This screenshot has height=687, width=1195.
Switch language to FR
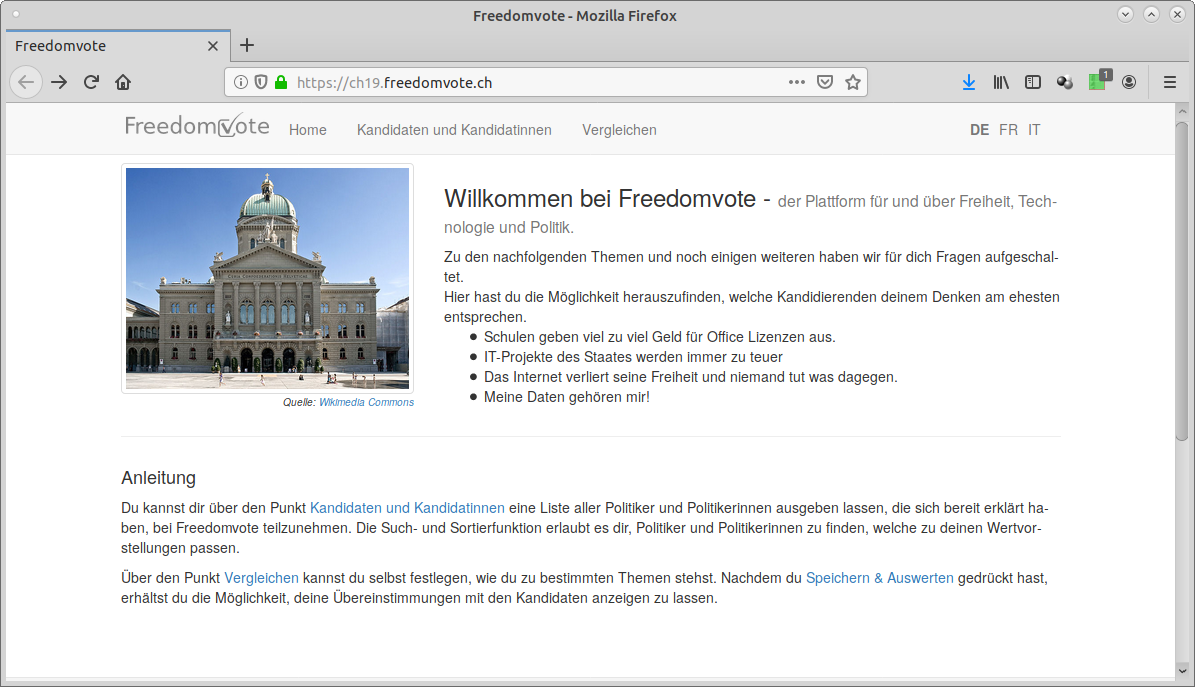[x=1008, y=130]
